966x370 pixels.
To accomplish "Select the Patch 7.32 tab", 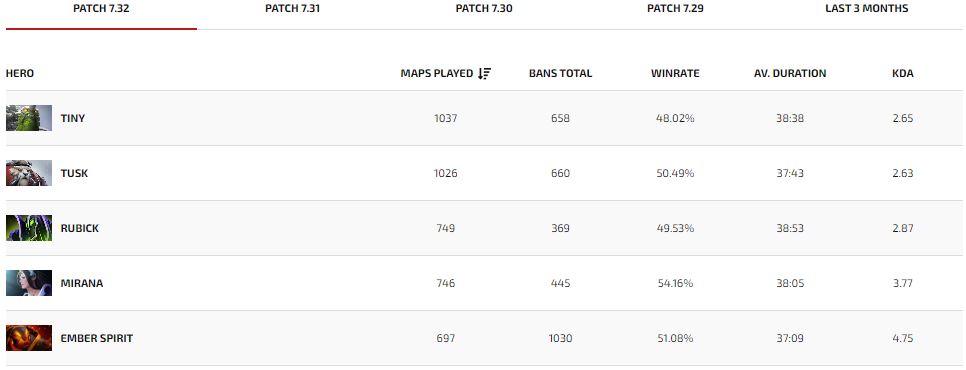I will coord(101,9).
